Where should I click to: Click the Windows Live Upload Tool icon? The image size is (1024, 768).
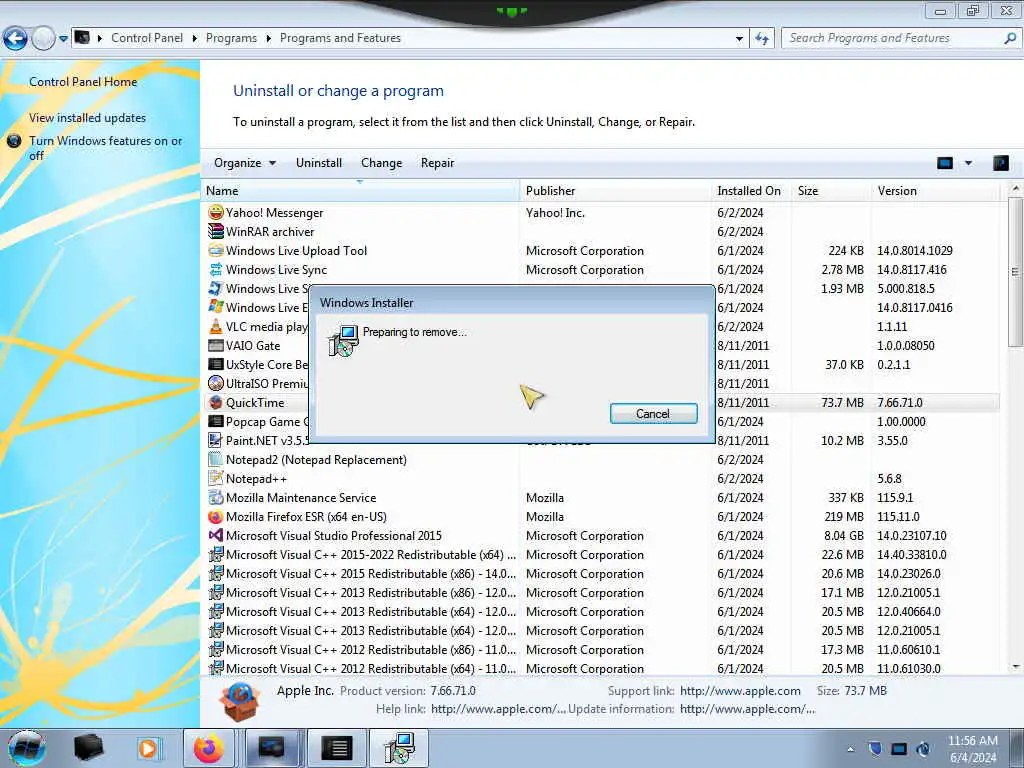[216, 250]
